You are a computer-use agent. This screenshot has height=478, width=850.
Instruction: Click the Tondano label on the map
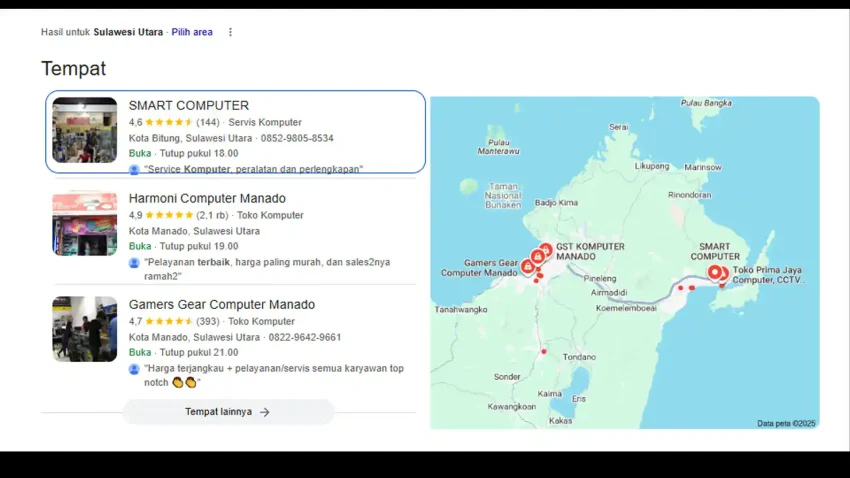579,357
